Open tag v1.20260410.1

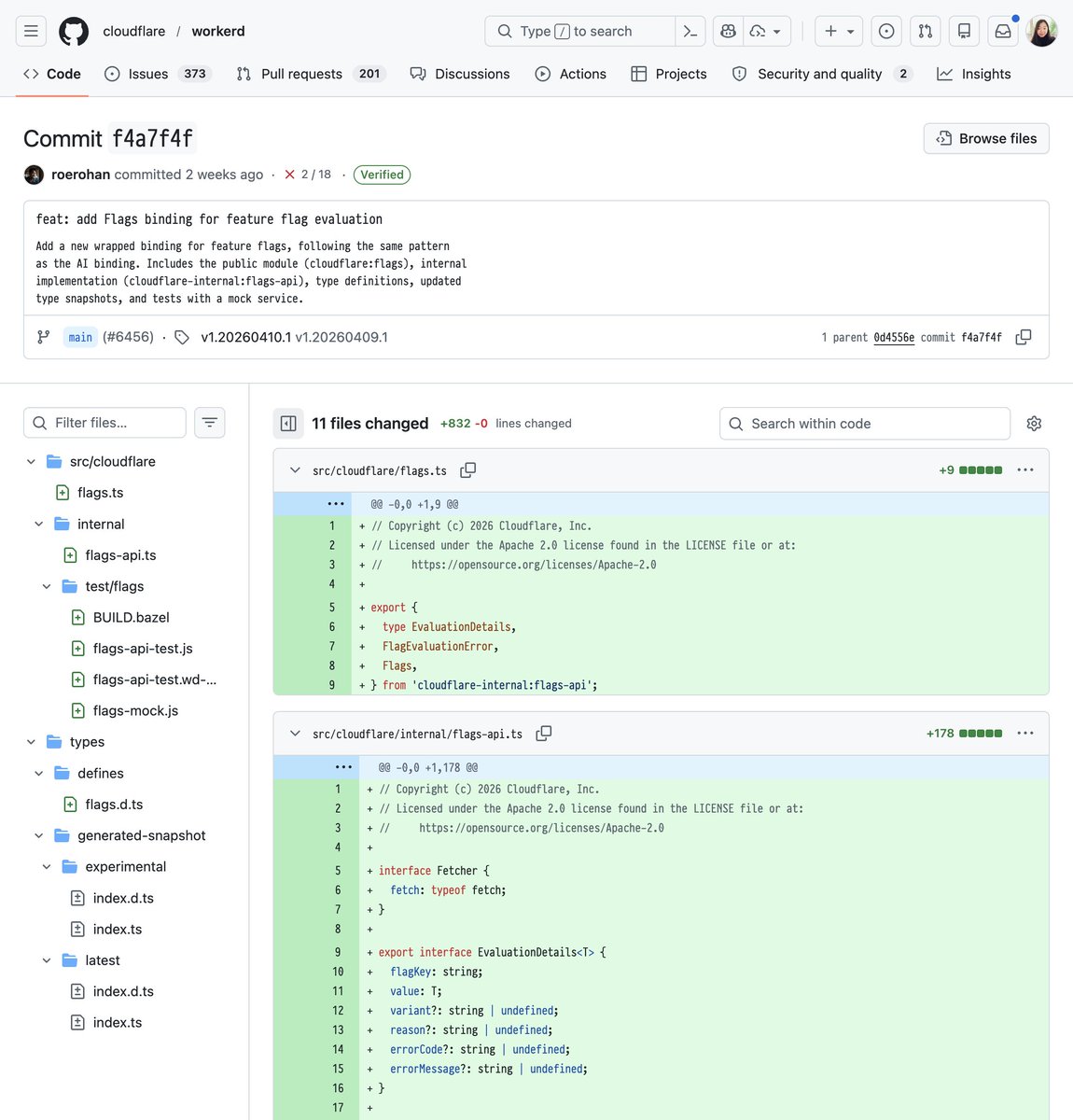click(245, 337)
